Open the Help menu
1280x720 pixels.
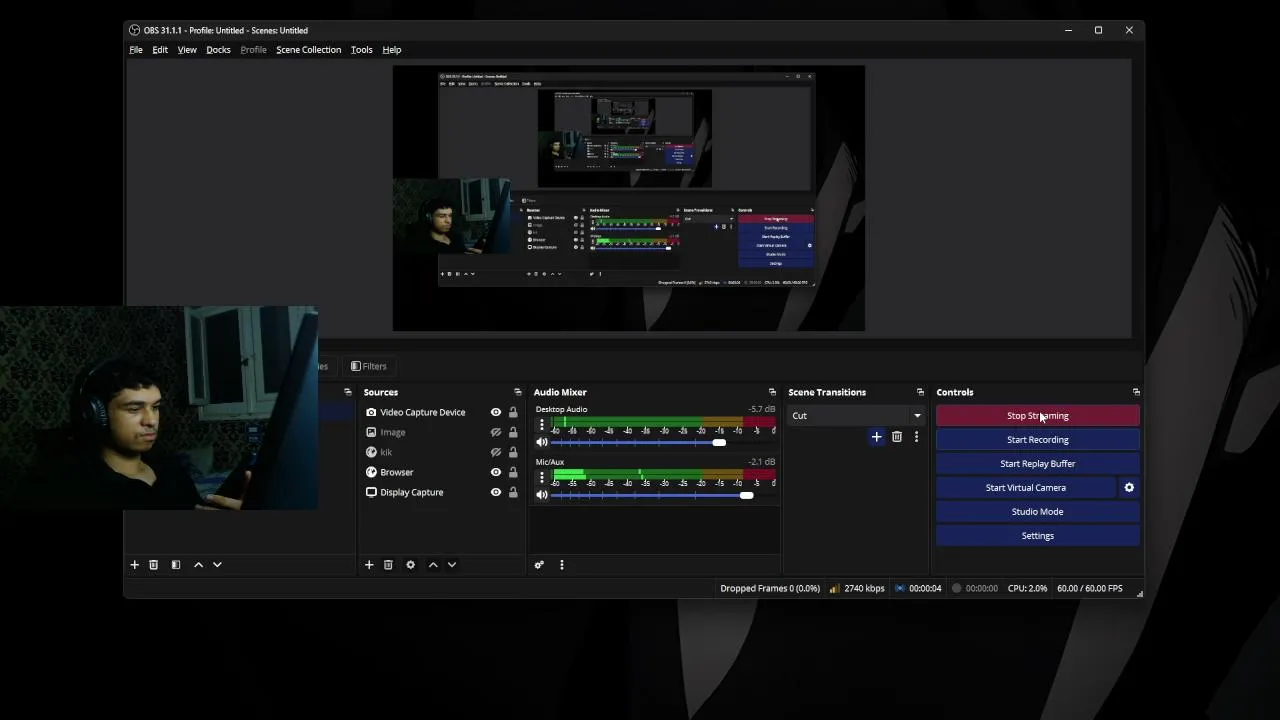392,50
